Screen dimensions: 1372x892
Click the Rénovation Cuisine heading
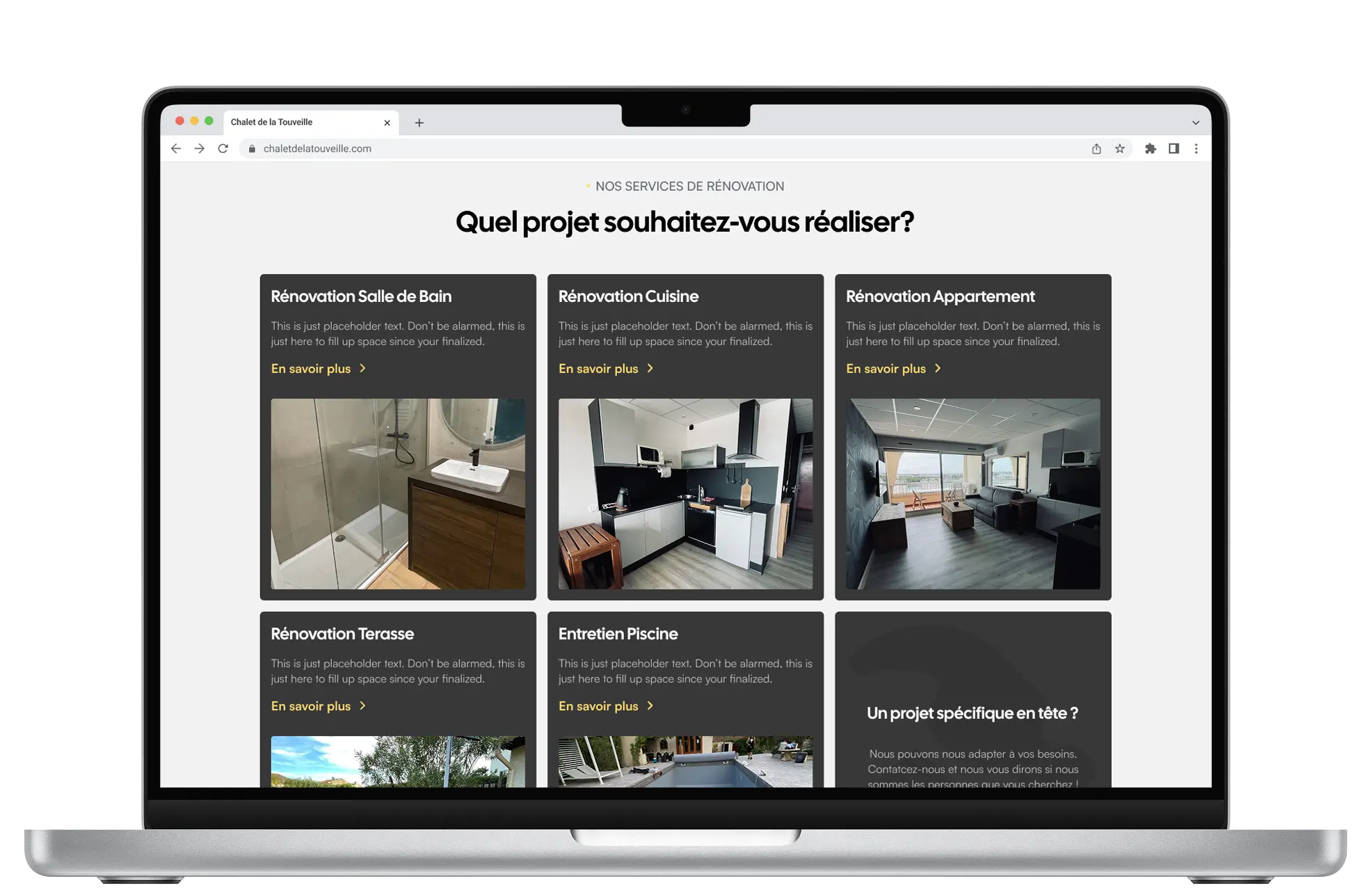coord(628,296)
